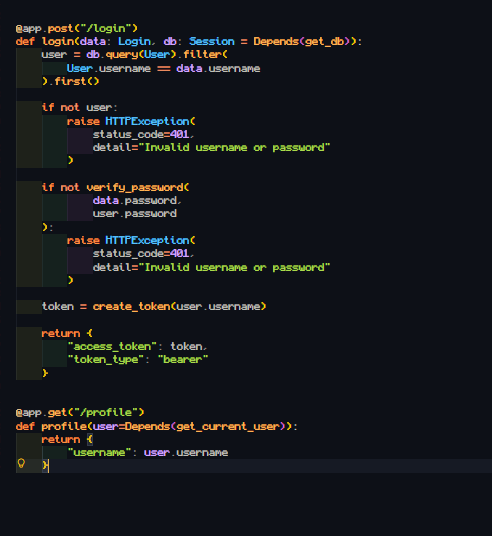
Task: Click the first() method call
Action: point(77,82)
